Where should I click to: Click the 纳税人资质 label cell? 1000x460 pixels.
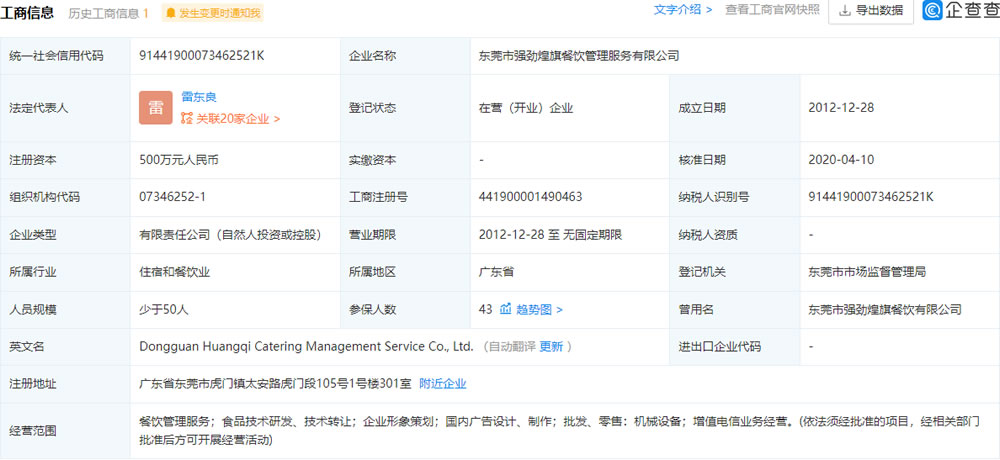click(735, 235)
